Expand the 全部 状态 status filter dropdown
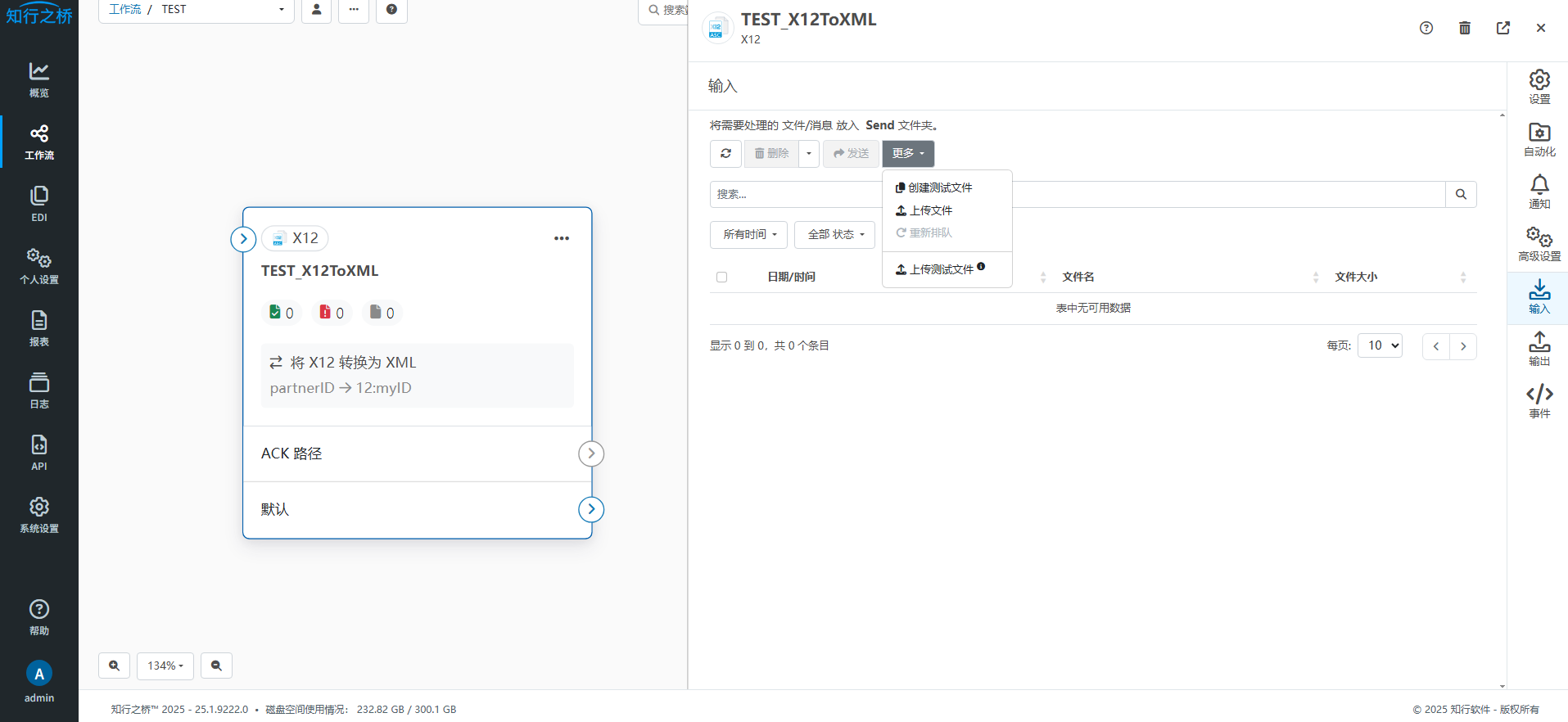 tap(834, 235)
